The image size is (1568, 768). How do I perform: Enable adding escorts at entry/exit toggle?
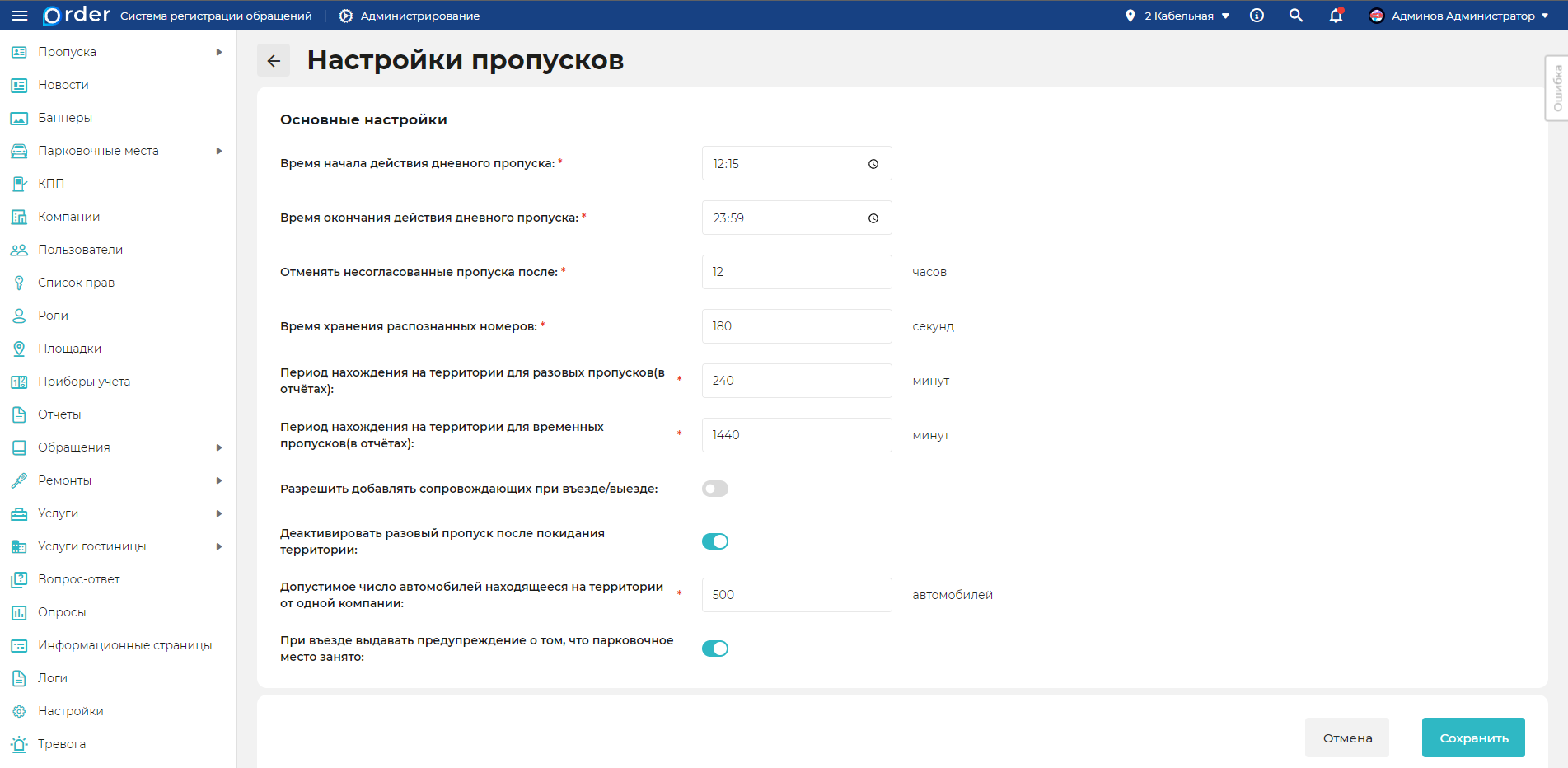714,489
